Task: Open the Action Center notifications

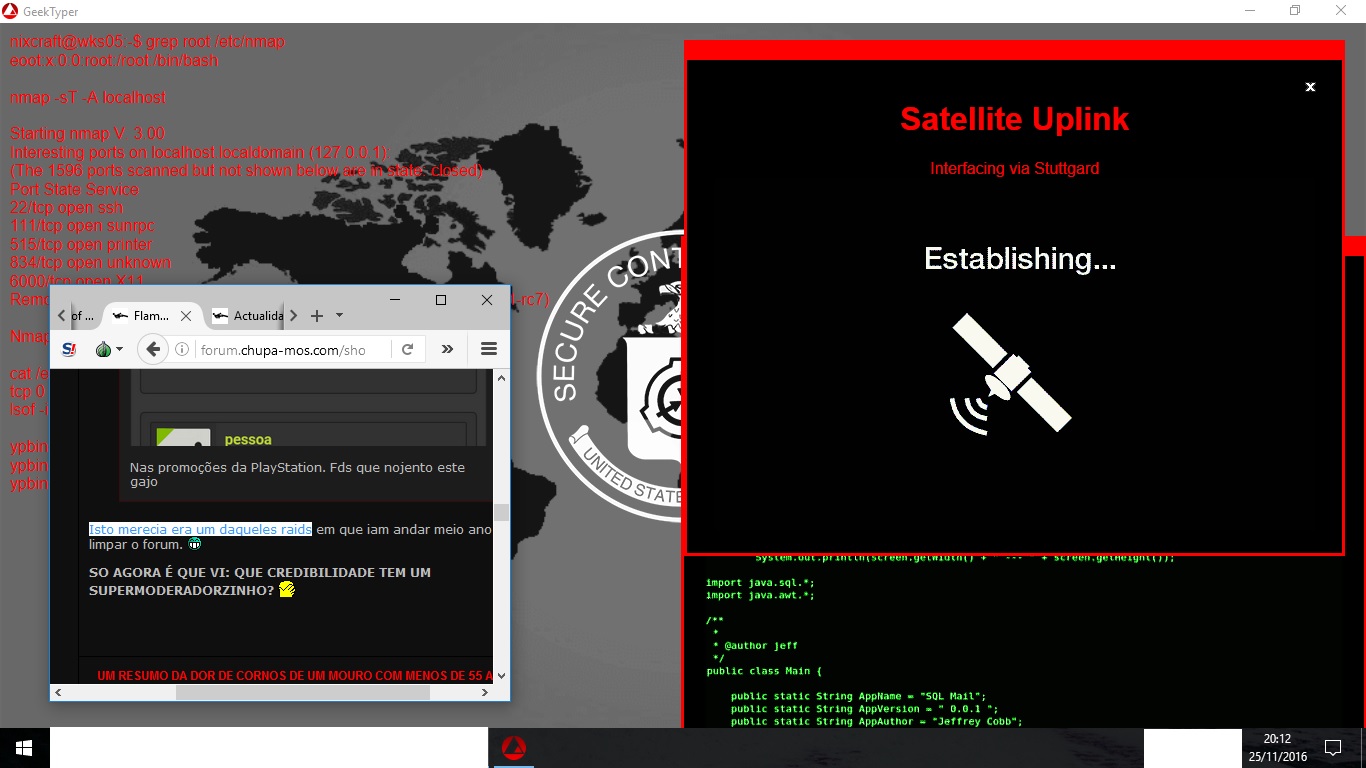Action: coord(1332,748)
